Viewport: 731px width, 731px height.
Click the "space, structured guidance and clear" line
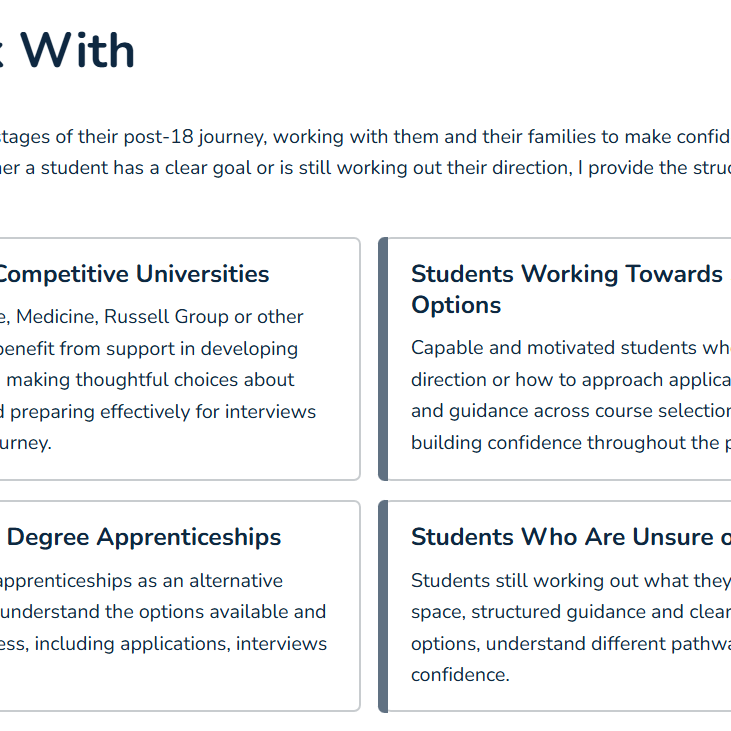(x=570, y=612)
